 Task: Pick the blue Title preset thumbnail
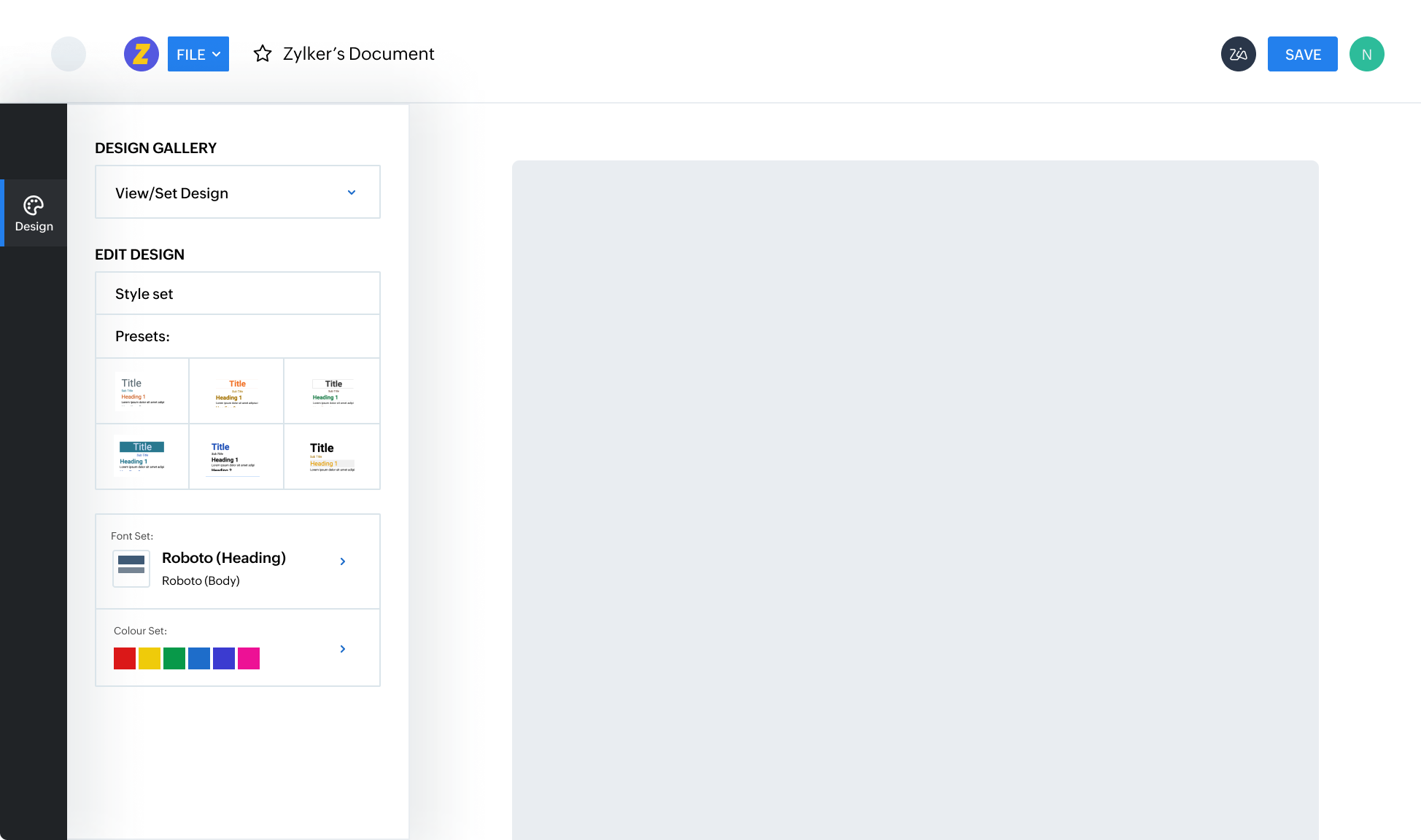pos(236,456)
